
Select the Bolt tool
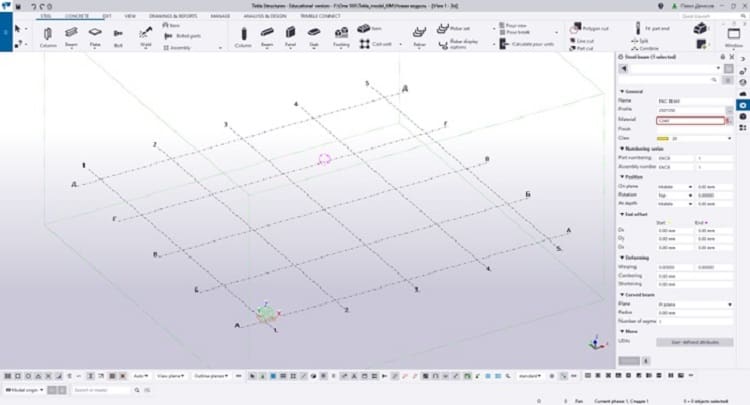(x=119, y=37)
